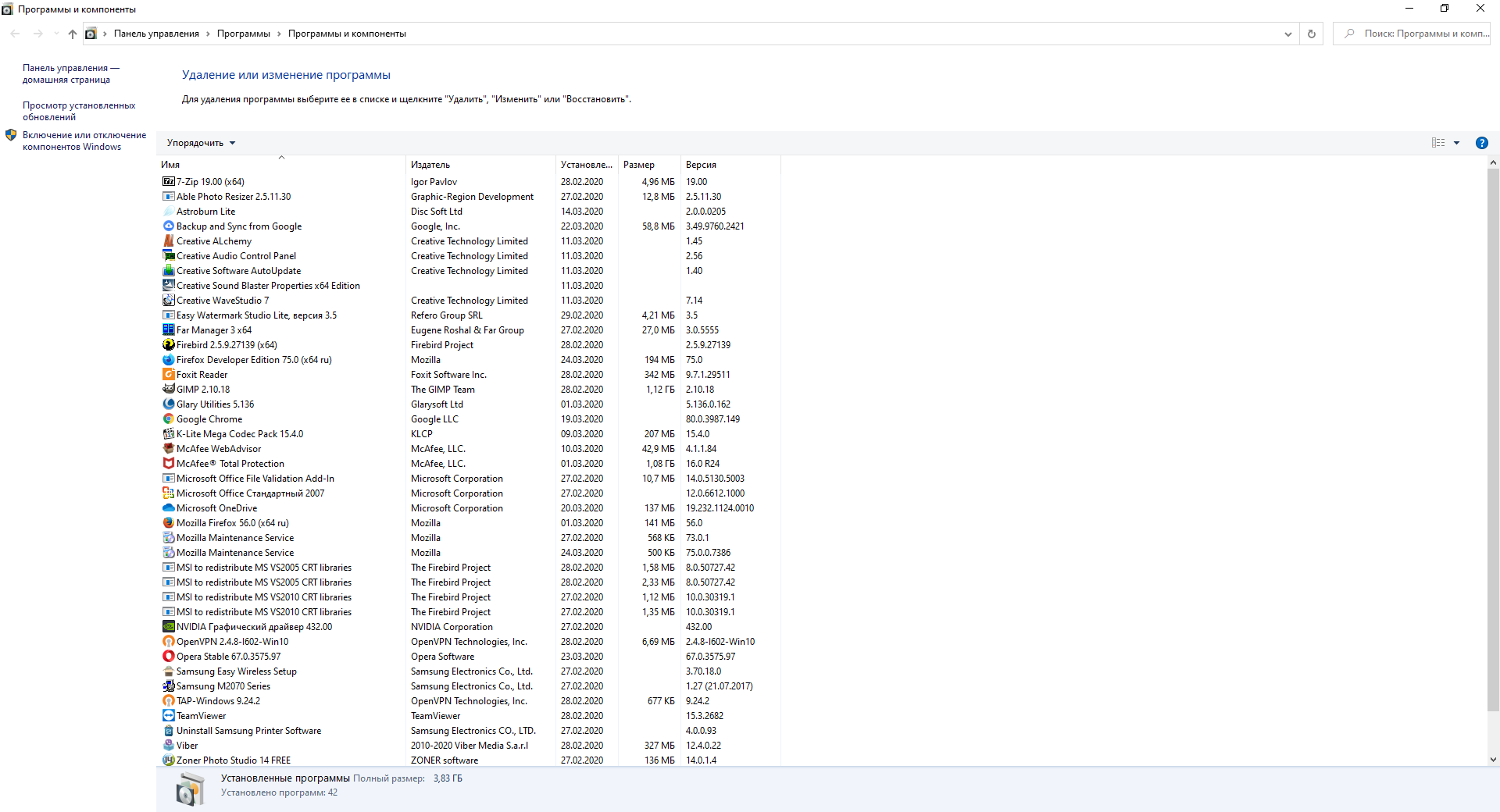Open Панель управления домашняя страница link

71,73
